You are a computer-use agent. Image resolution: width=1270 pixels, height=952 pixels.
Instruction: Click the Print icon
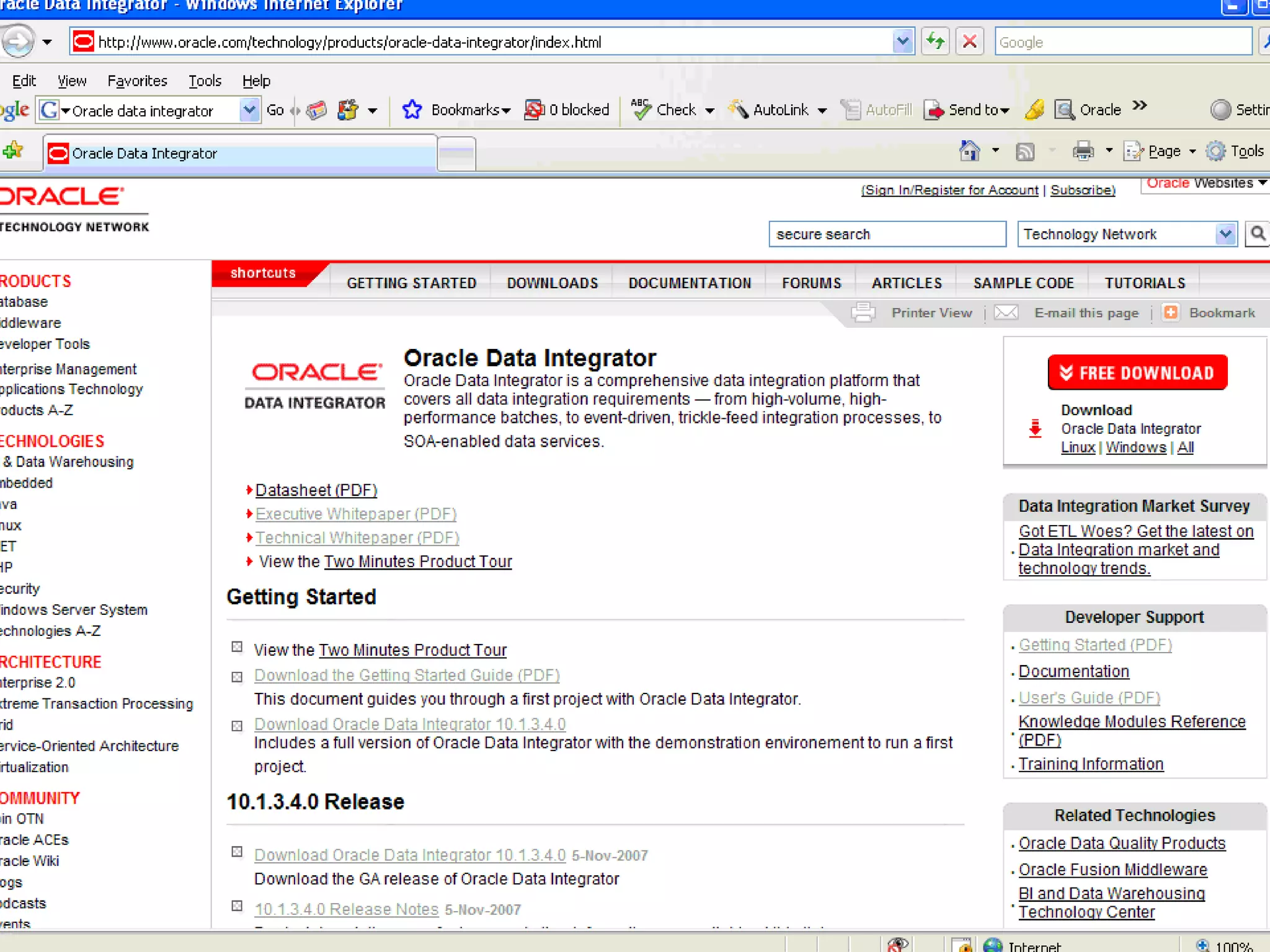pyautogui.click(x=1083, y=151)
